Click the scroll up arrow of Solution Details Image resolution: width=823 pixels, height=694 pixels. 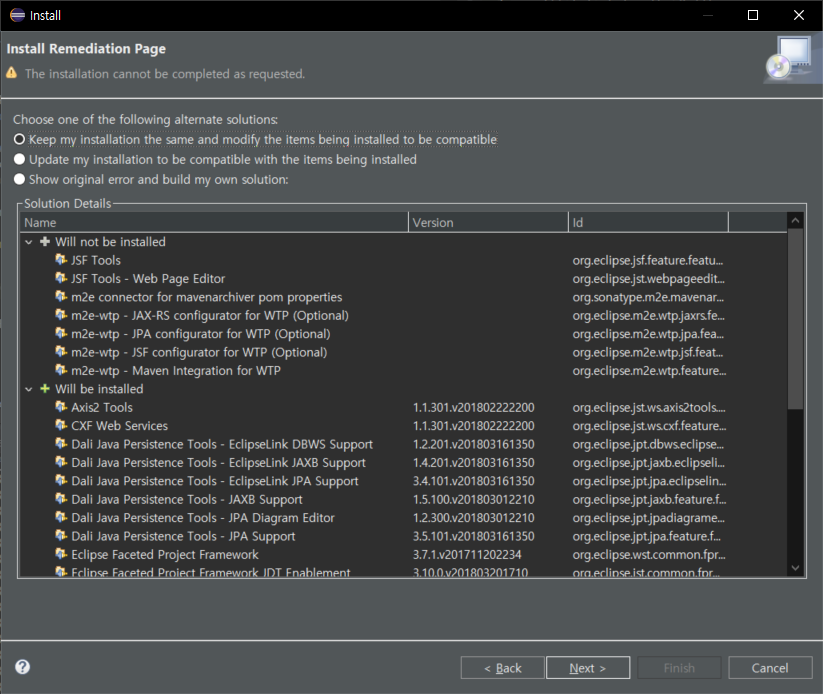[795, 221]
